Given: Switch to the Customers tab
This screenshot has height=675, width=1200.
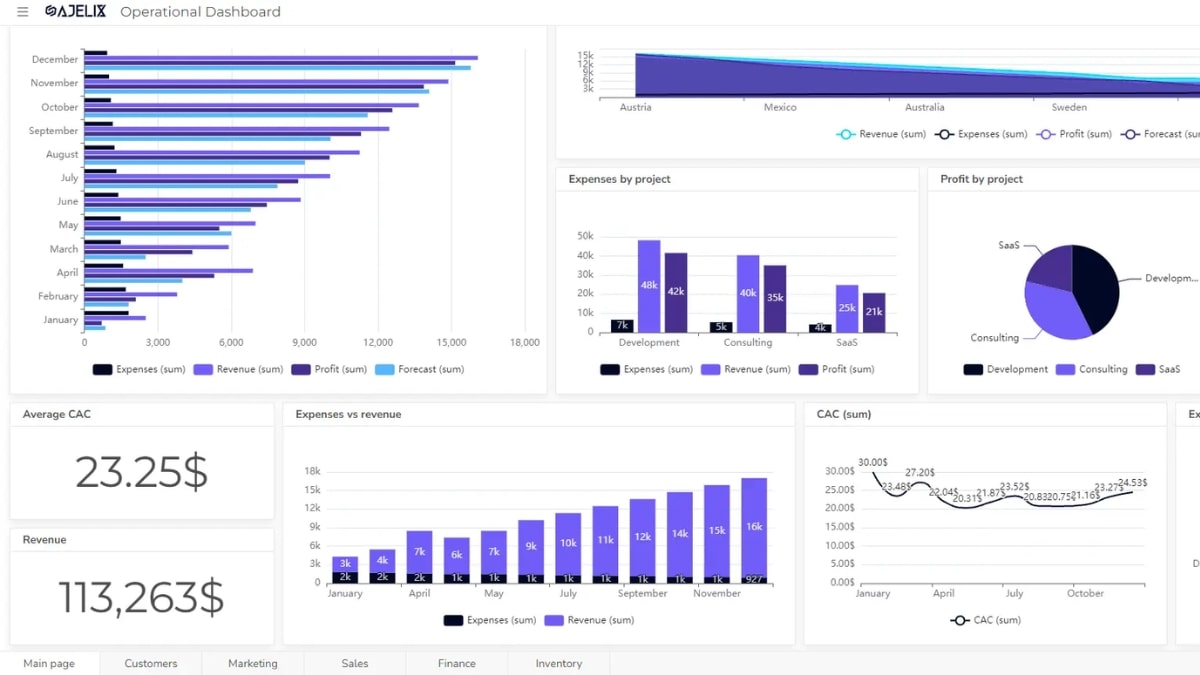Looking at the screenshot, I should [x=151, y=663].
